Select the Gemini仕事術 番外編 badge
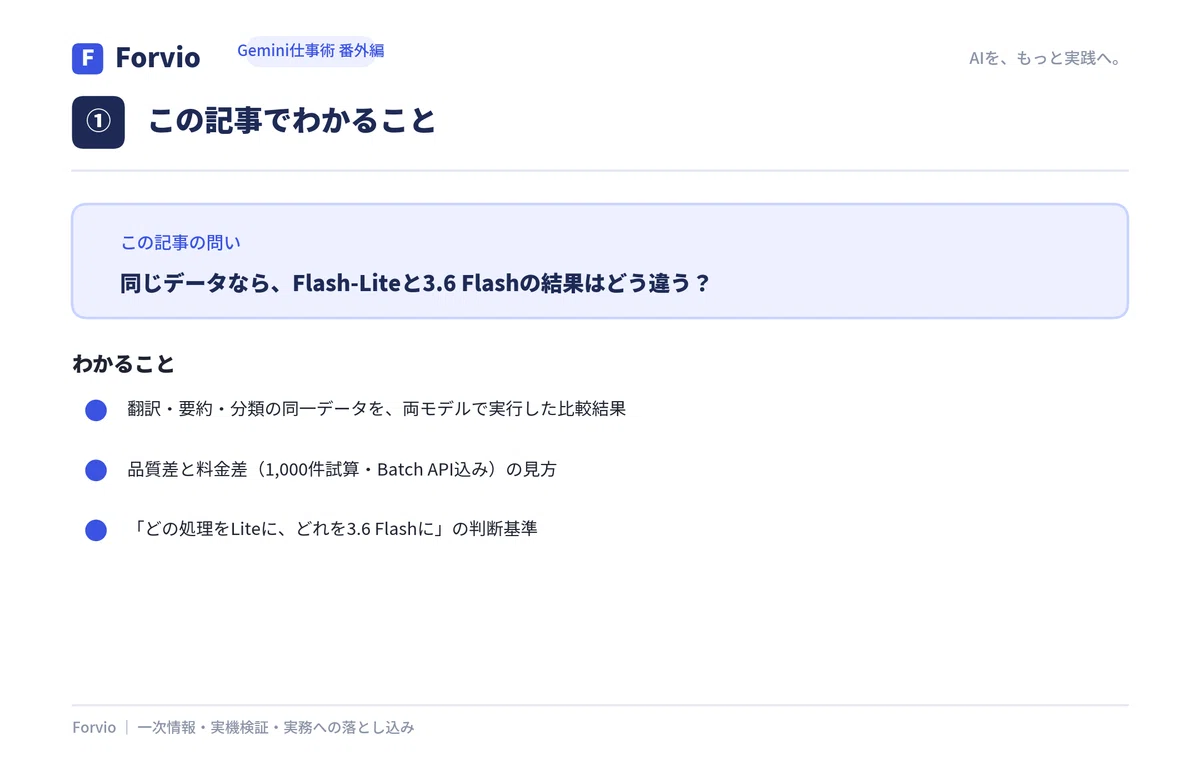The height and width of the screenshot is (760, 1200). point(311,51)
